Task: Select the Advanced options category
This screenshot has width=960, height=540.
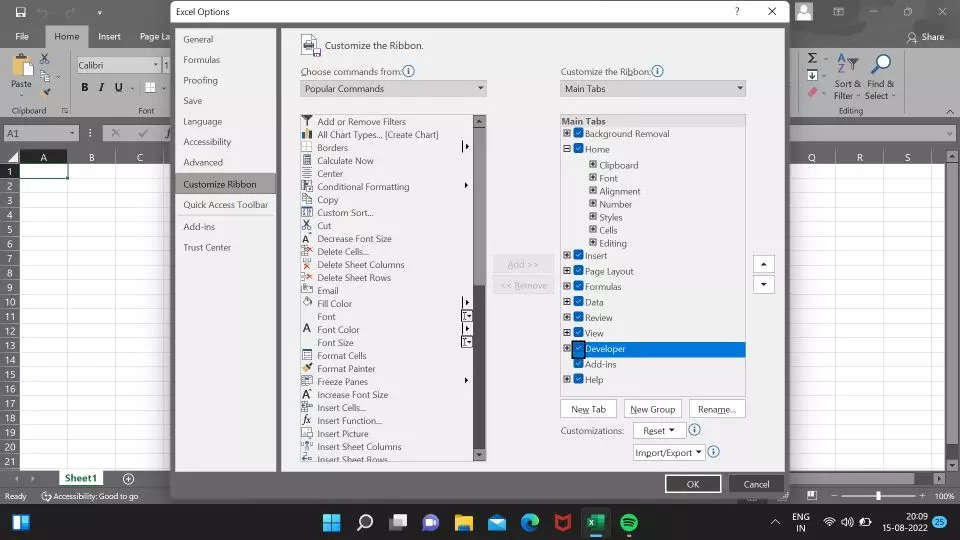Action: click(x=203, y=162)
